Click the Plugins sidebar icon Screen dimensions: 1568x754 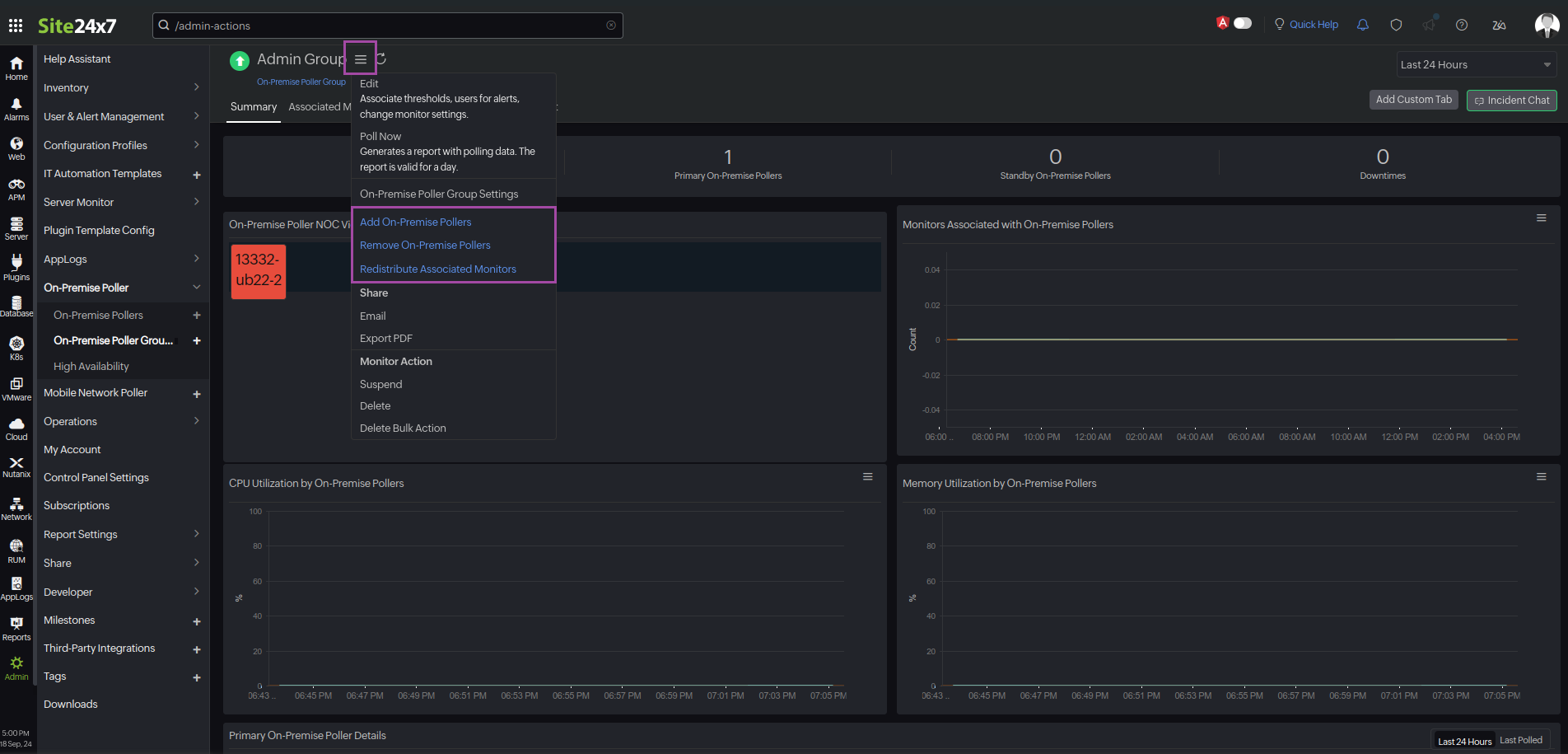pyautogui.click(x=16, y=264)
